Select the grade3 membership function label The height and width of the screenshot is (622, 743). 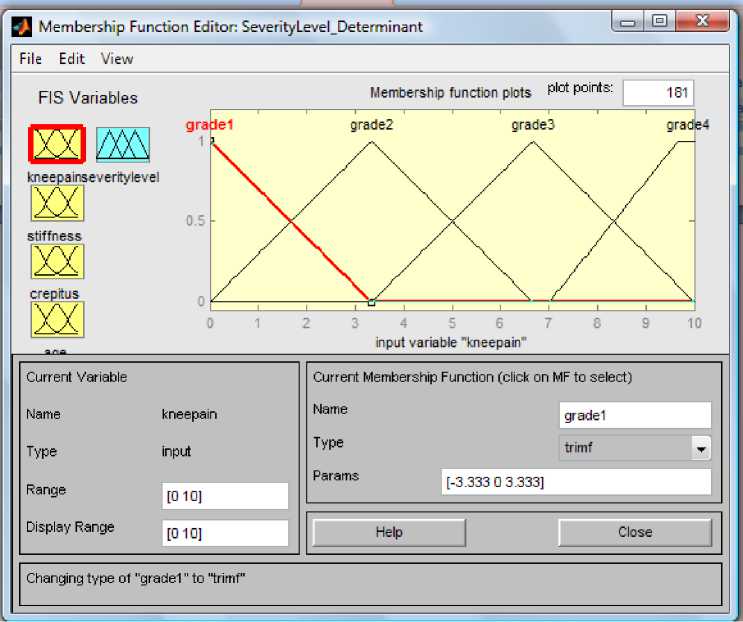coord(532,125)
